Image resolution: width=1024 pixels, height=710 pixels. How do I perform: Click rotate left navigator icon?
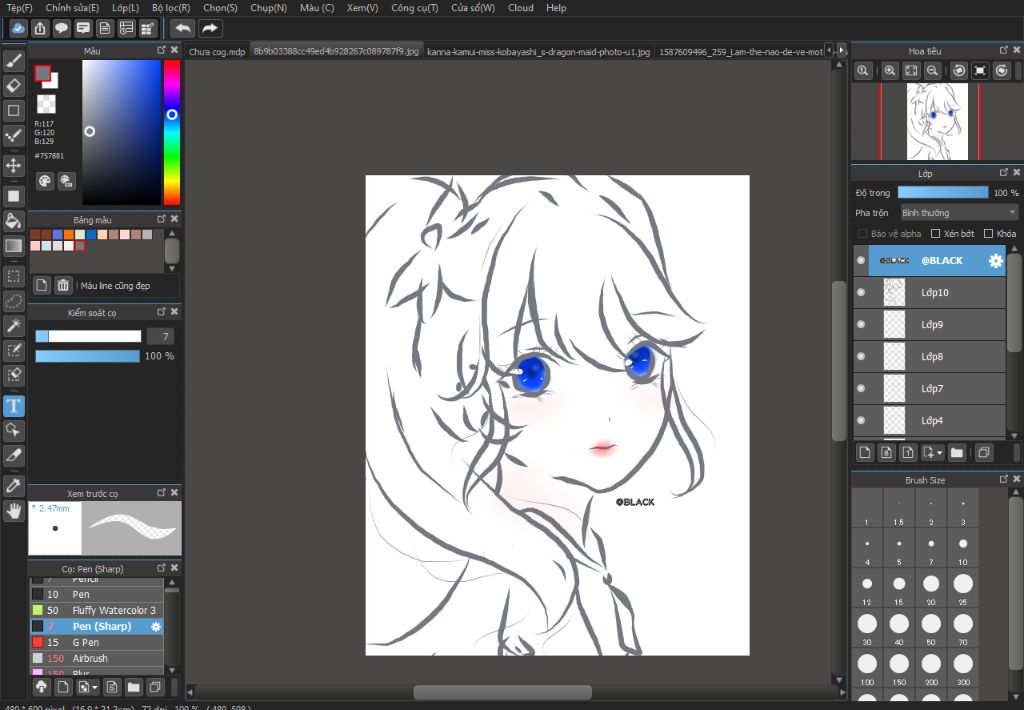click(x=959, y=71)
